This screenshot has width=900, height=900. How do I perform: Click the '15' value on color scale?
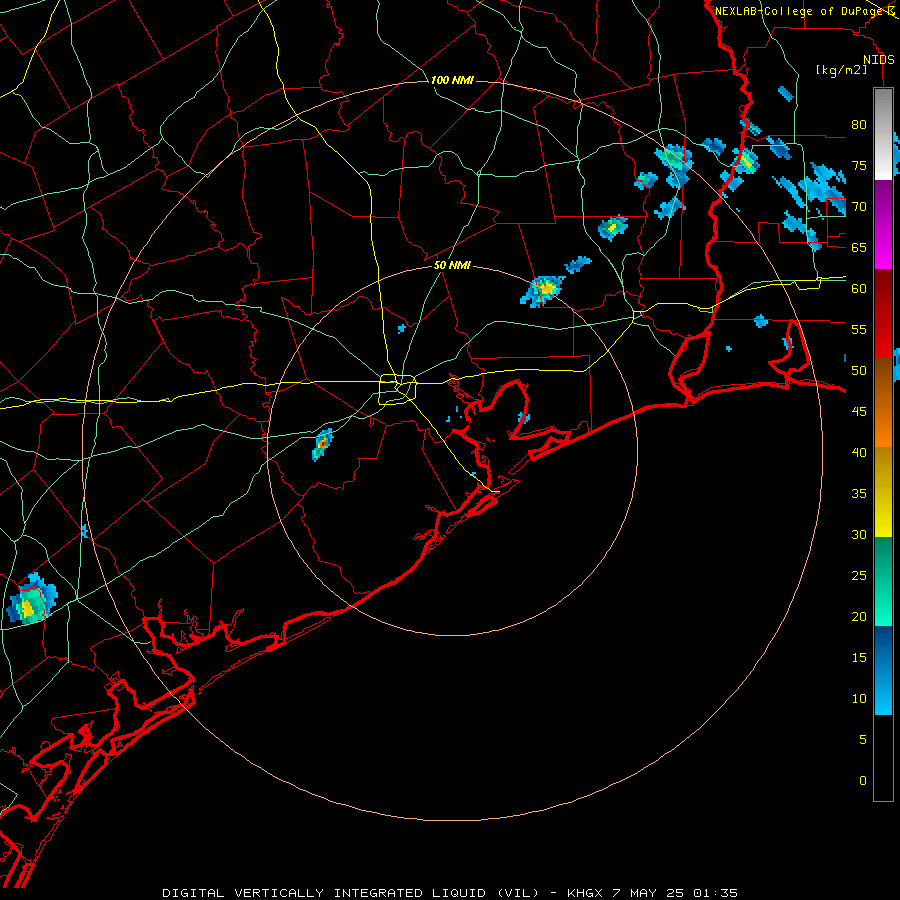tap(859, 658)
